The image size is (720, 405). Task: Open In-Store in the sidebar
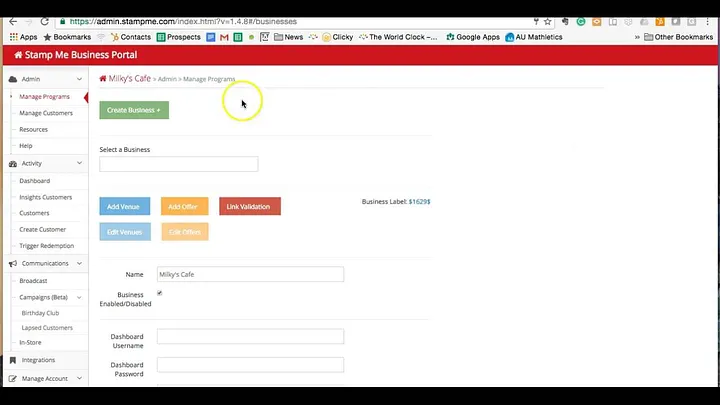coord(30,343)
